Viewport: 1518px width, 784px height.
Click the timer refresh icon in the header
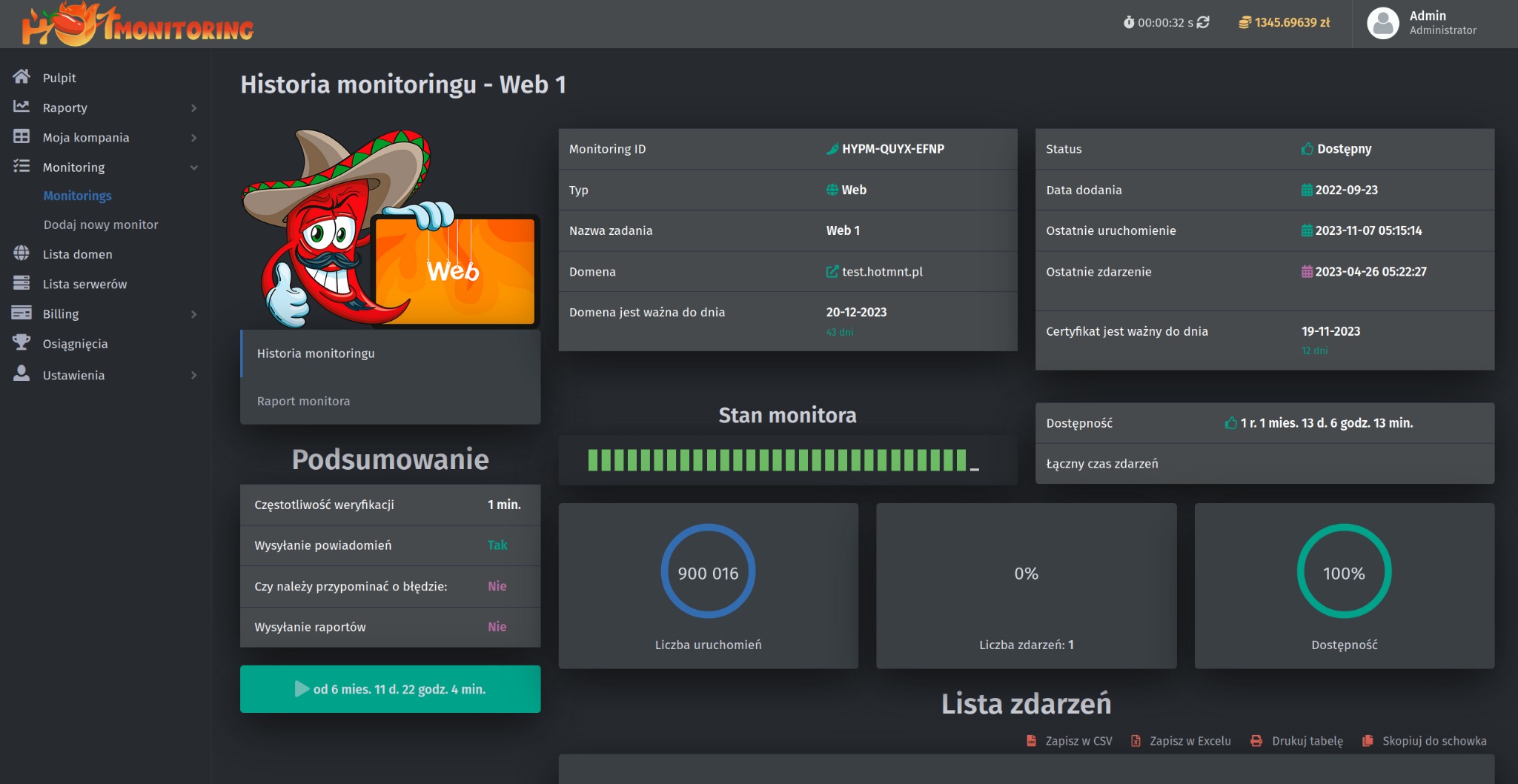coord(1204,22)
